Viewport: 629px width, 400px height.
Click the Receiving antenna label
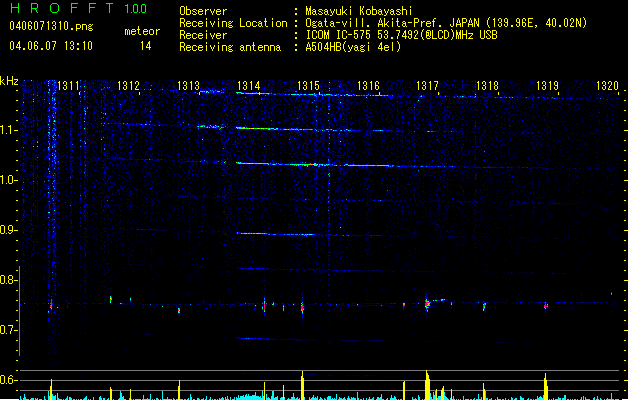(x=230, y=47)
